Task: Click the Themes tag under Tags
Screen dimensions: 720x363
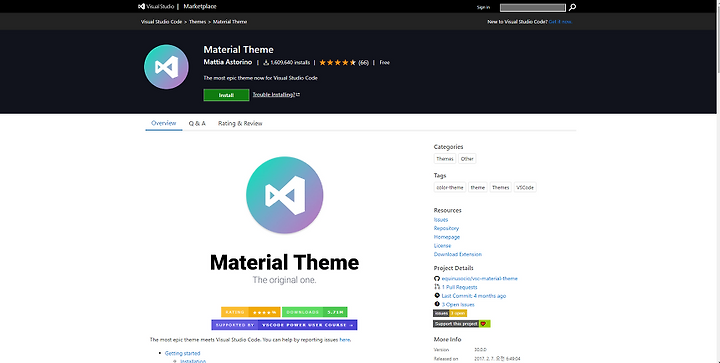Action: [x=501, y=187]
